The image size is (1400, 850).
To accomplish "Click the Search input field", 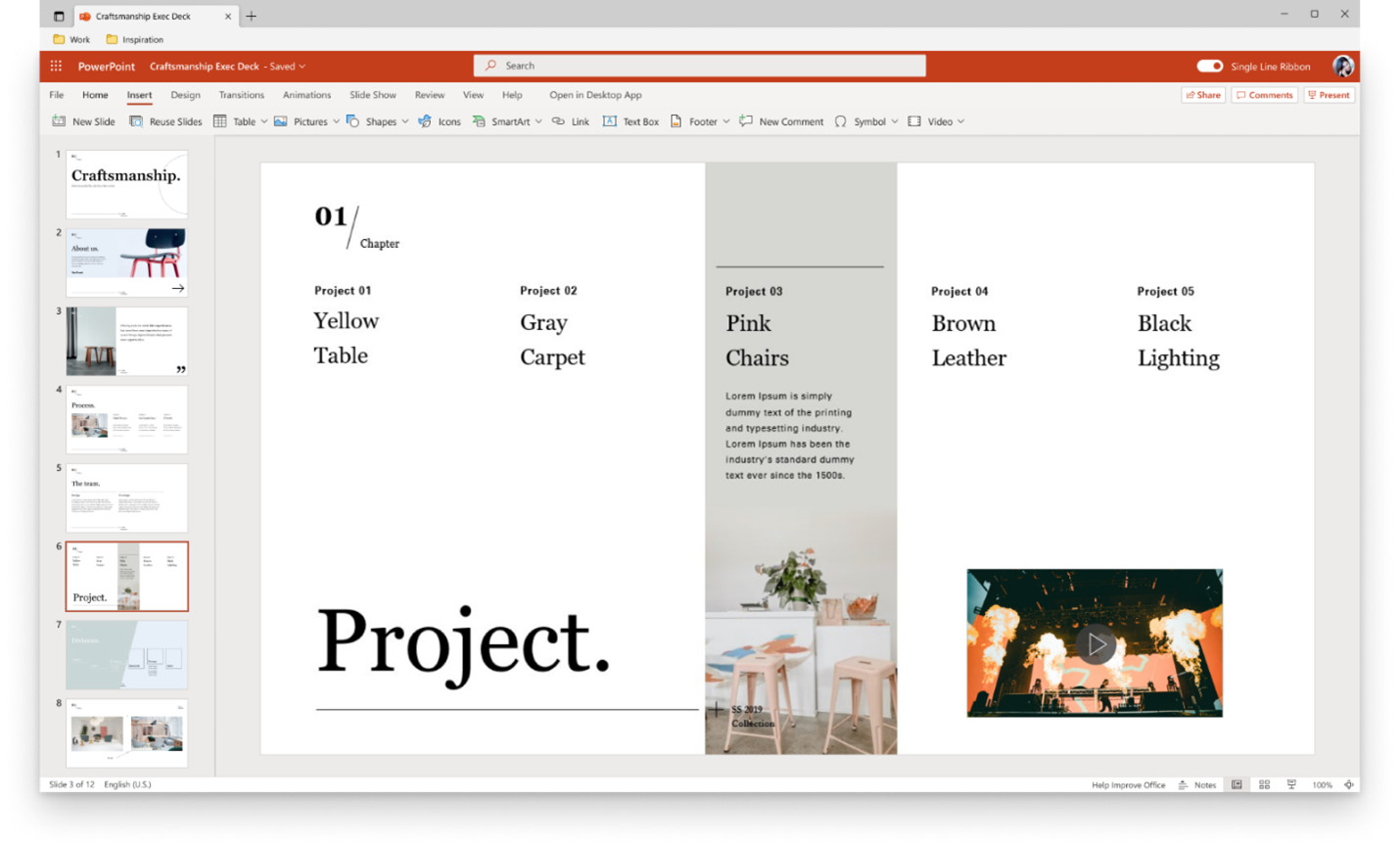I will click(699, 66).
